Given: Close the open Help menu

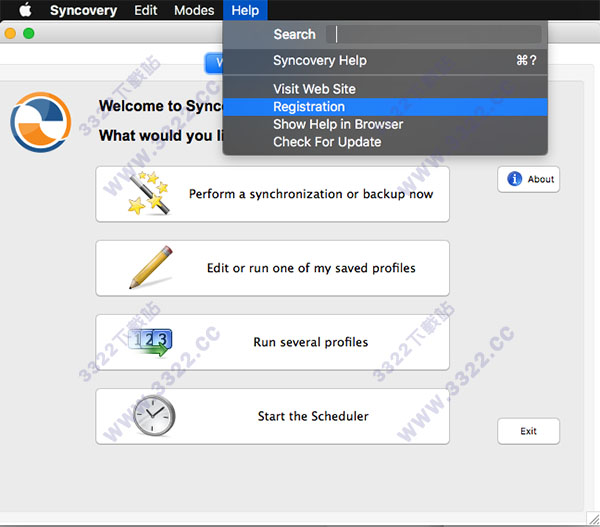Looking at the screenshot, I should coord(245,10).
